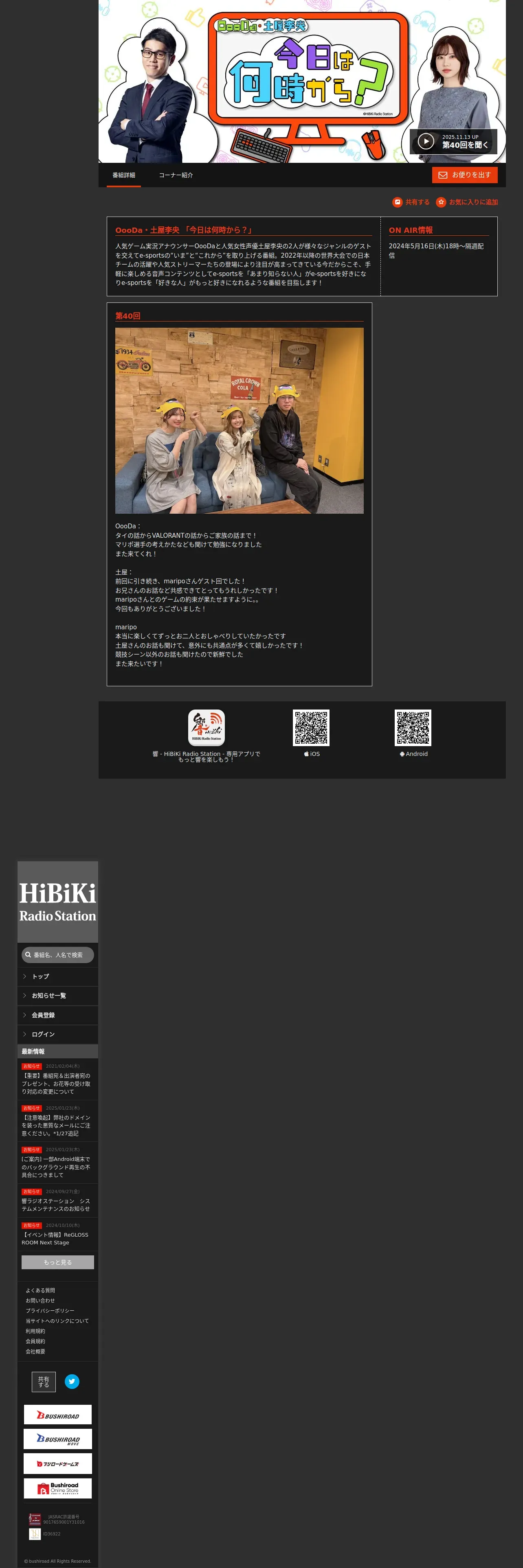This screenshot has height=1568, width=523.
Task: Click the Android label with robot icon
Action: click(x=413, y=754)
